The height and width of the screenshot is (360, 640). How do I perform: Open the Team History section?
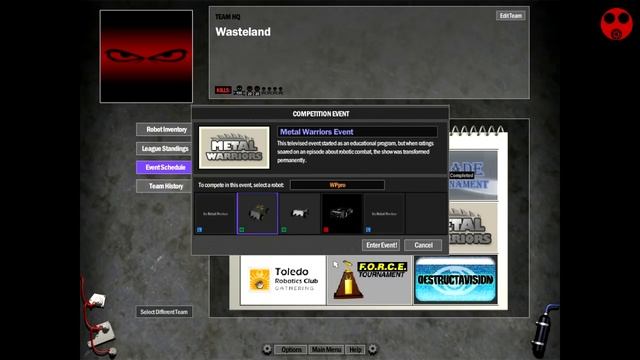click(x=164, y=186)
